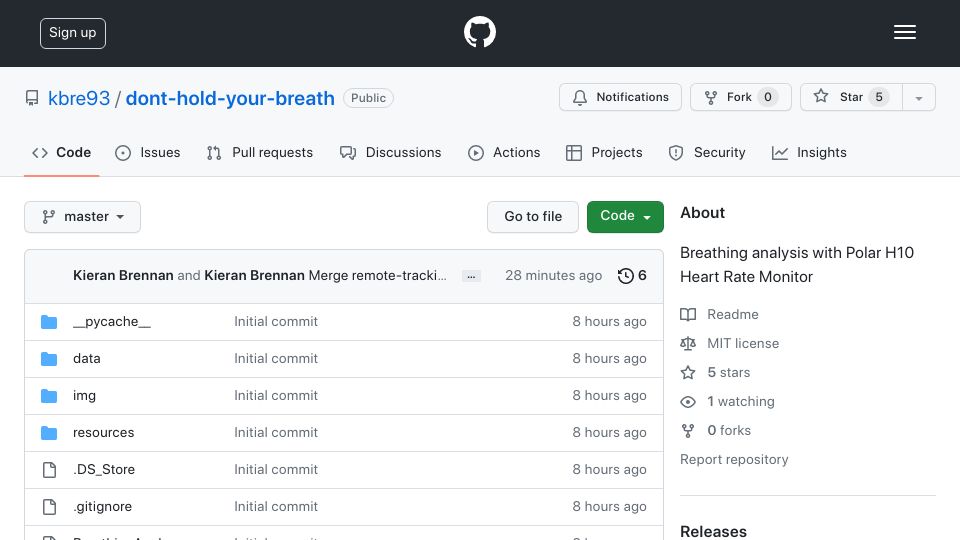Open the .gitignore file
This screenshot has height=540, width=960.
[x=102, y=507]
